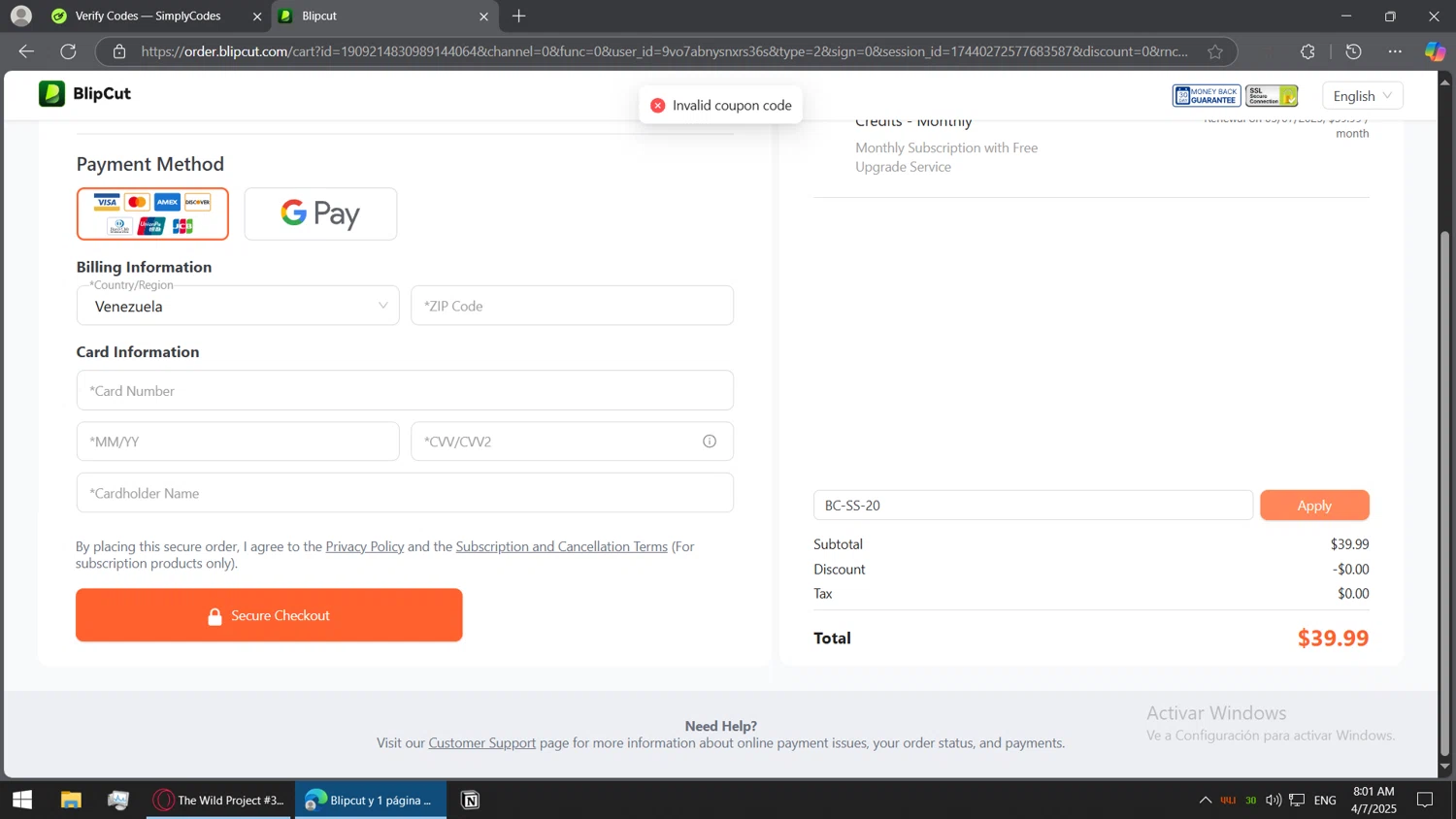Select credit card payment method
1456x819 pixels.
click(152, 213)
